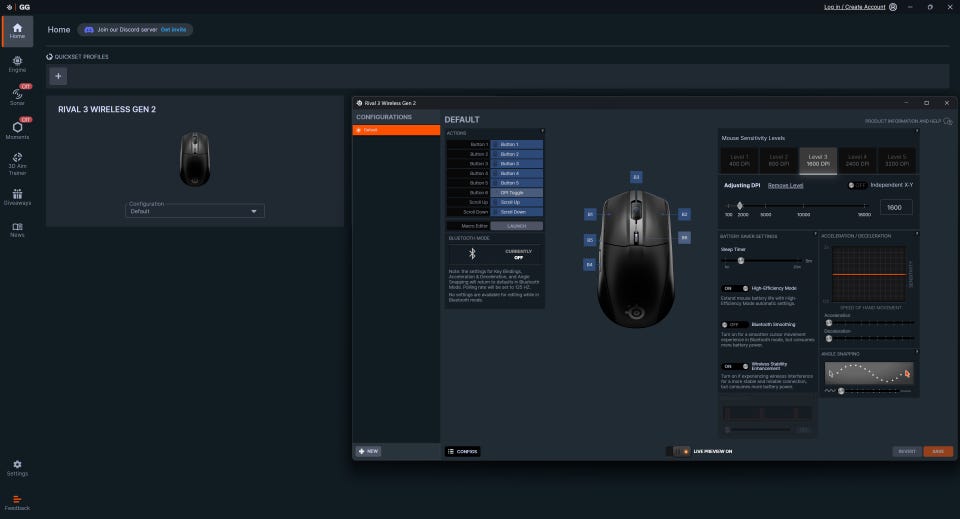Click the Get invite Discord link
The image size is (960, 519).
(x=173, y=29)
